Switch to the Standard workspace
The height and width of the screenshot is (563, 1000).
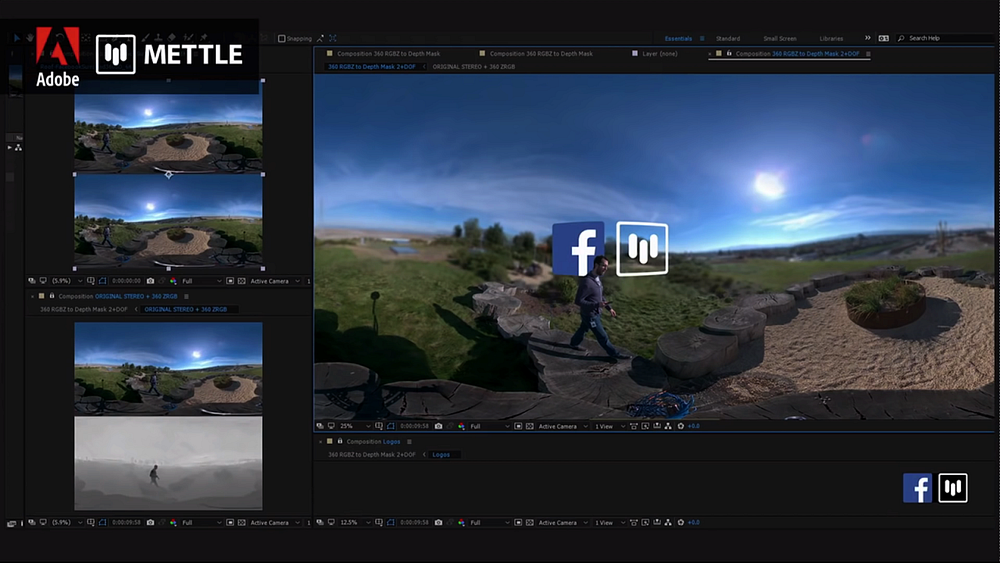click(728, 38)
